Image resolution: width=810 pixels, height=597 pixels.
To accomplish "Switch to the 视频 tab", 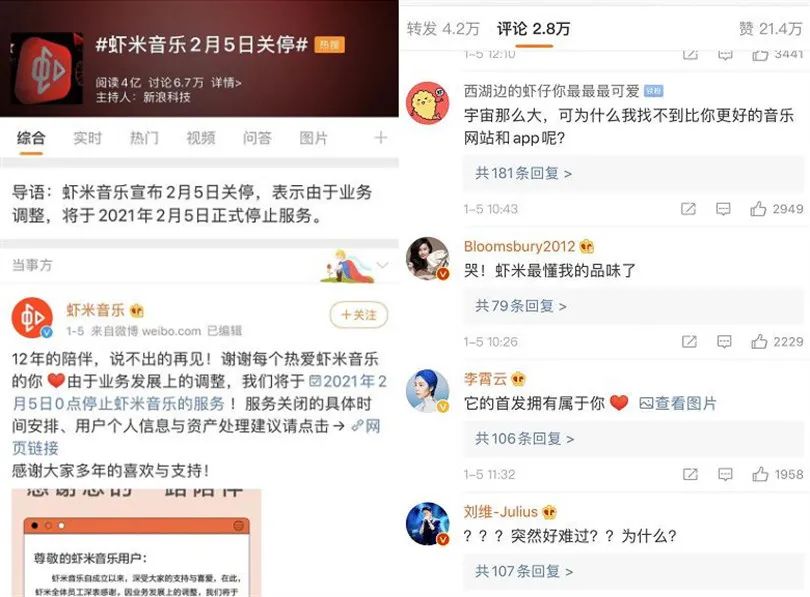I will tap(200, 138).
